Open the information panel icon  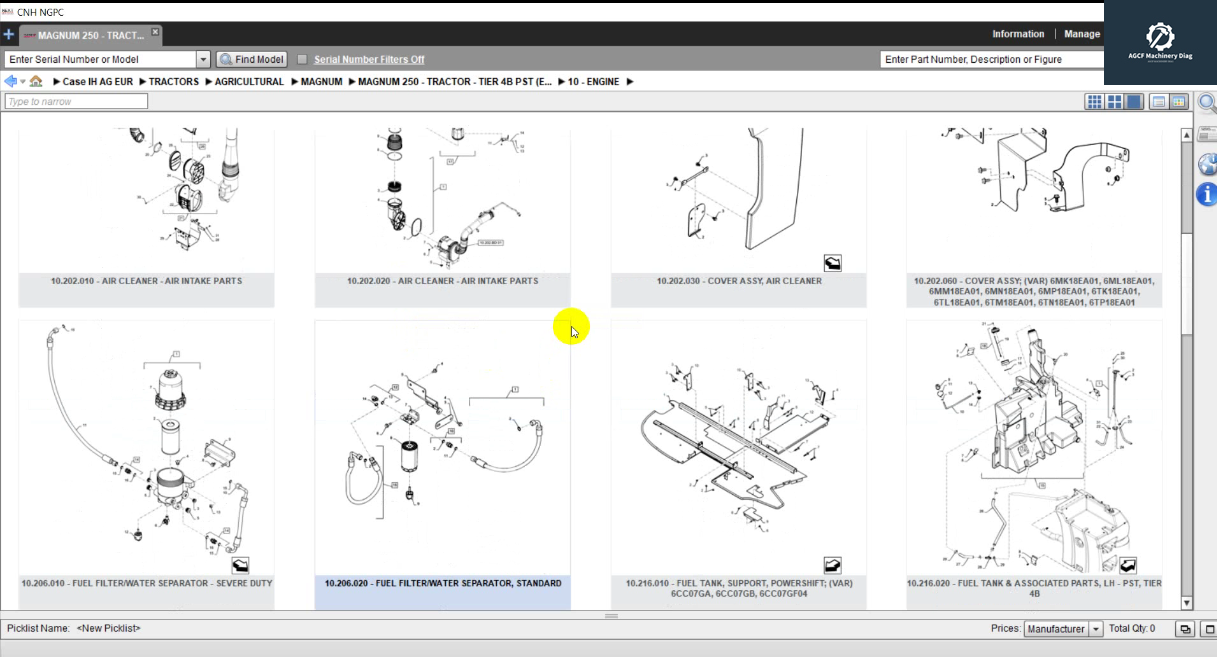tap(1207, 194)
